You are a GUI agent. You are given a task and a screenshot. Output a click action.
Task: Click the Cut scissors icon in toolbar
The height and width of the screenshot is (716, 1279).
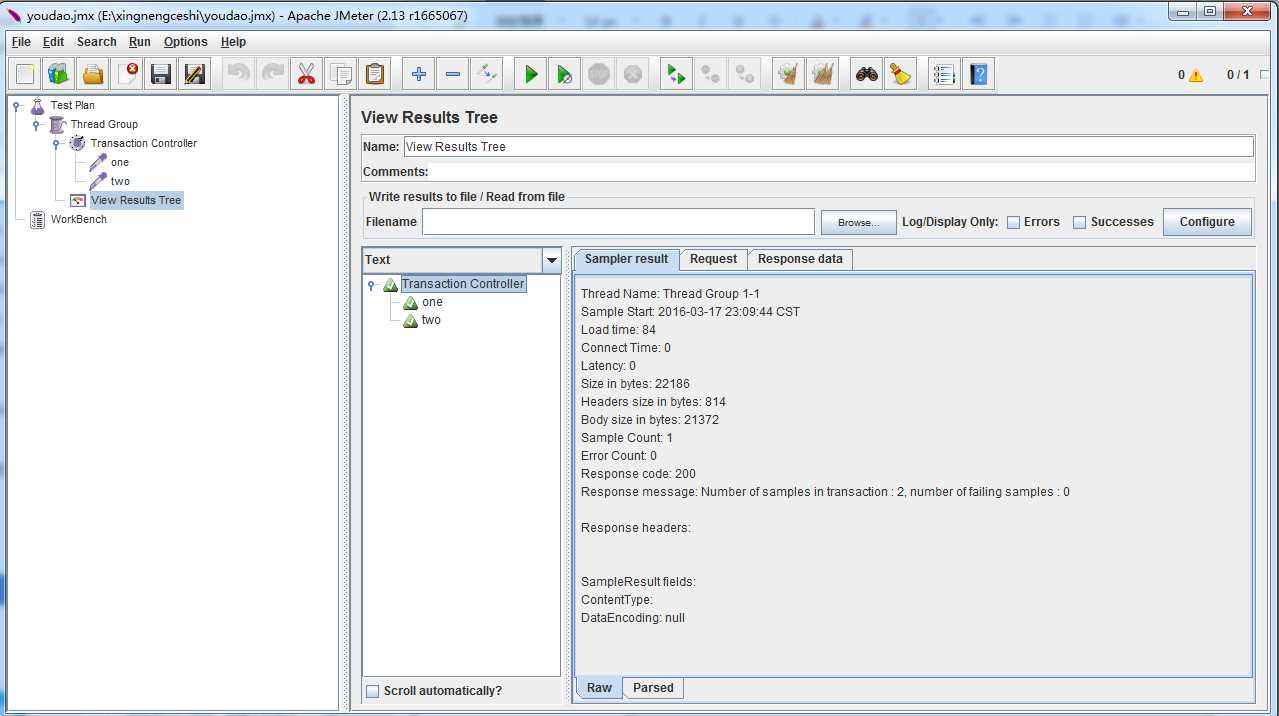tap(306, 74)
